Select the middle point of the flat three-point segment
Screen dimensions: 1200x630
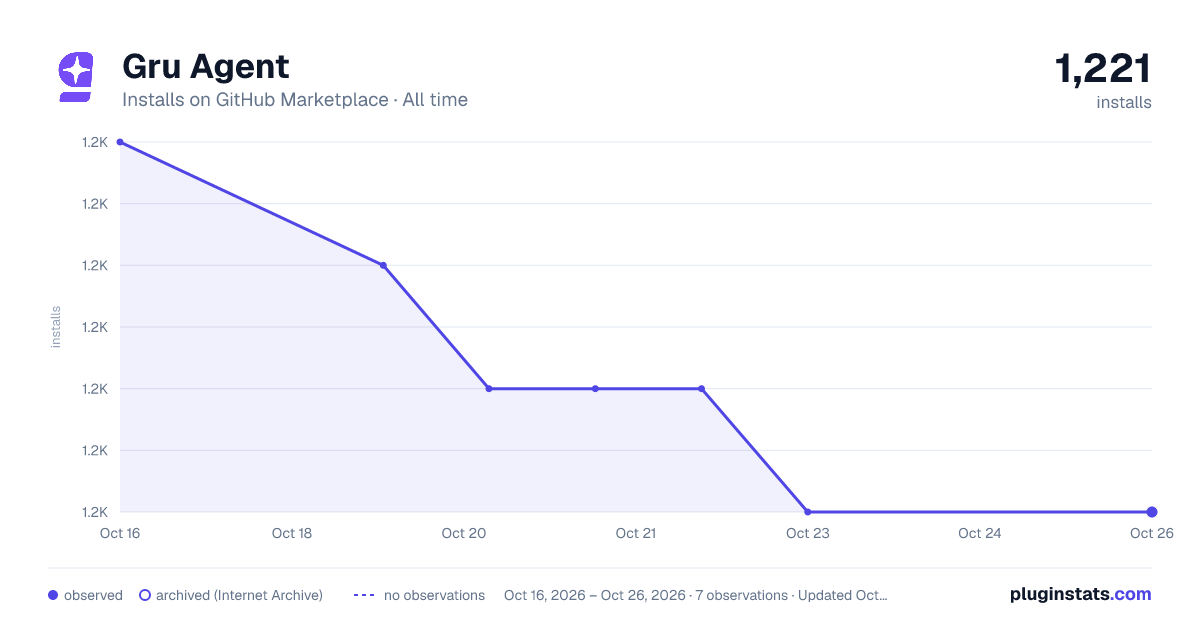595,389
